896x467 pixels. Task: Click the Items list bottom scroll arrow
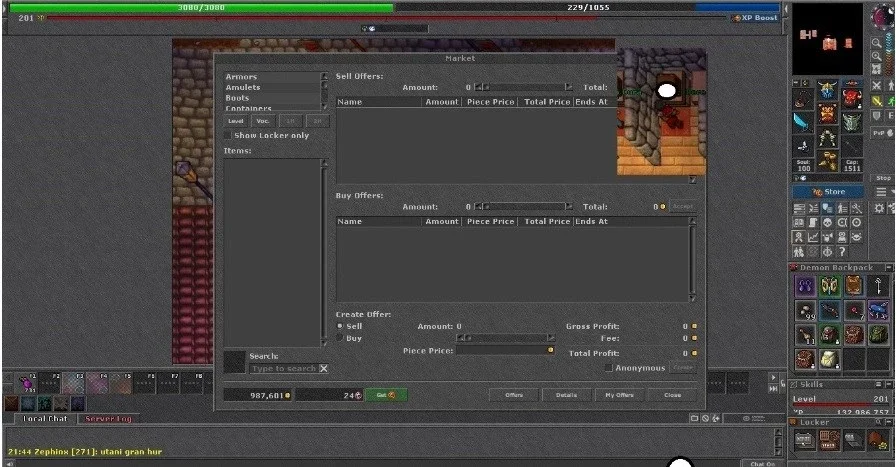click(x=325, y=345)
